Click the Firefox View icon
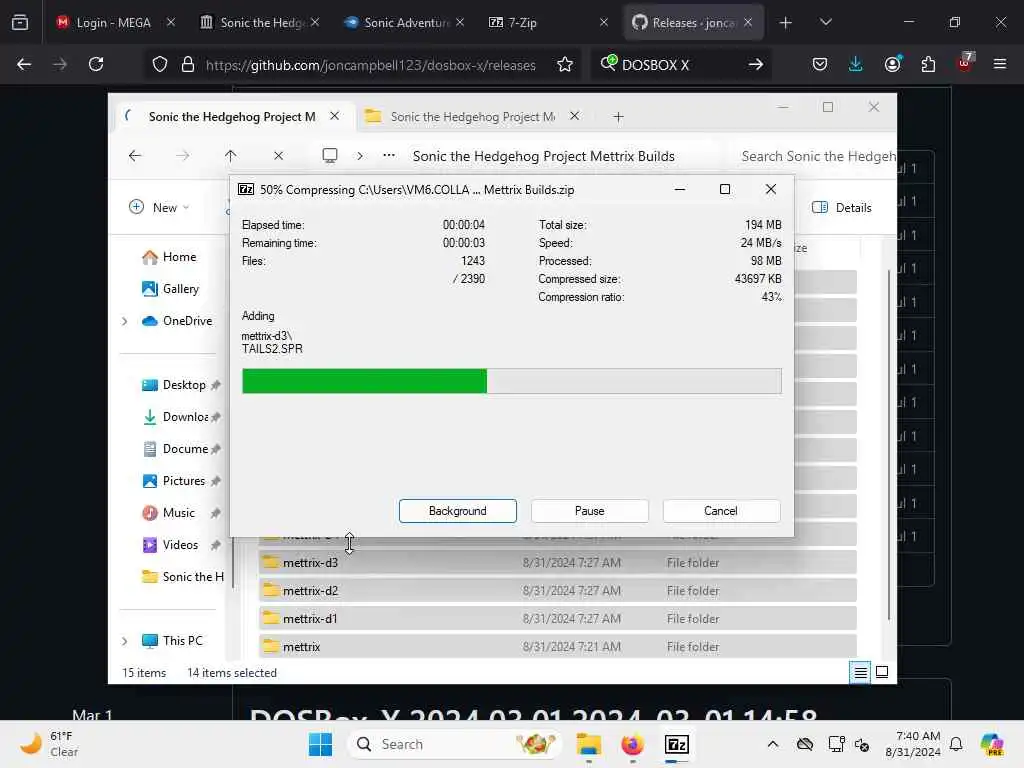The height and width of the screenshot is (768, 1024). point(20,23)
